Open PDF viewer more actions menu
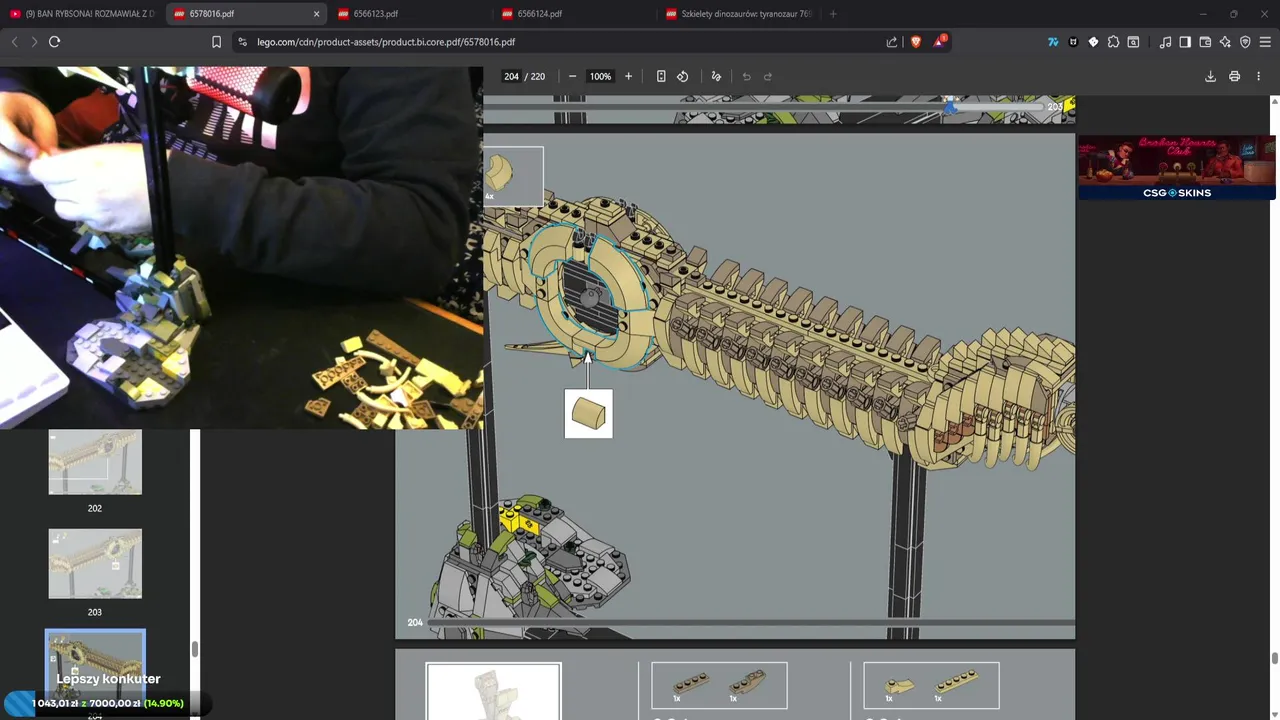The image size is (1280, 720). coord(1259,76)
